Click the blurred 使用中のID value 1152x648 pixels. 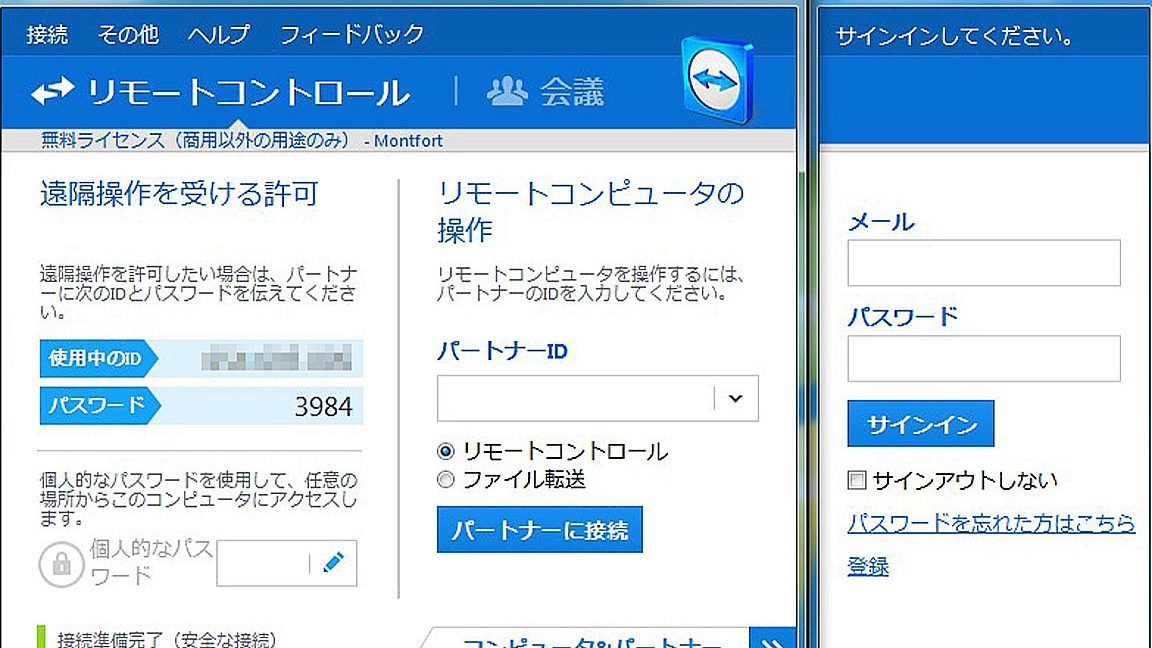[276, 359]
